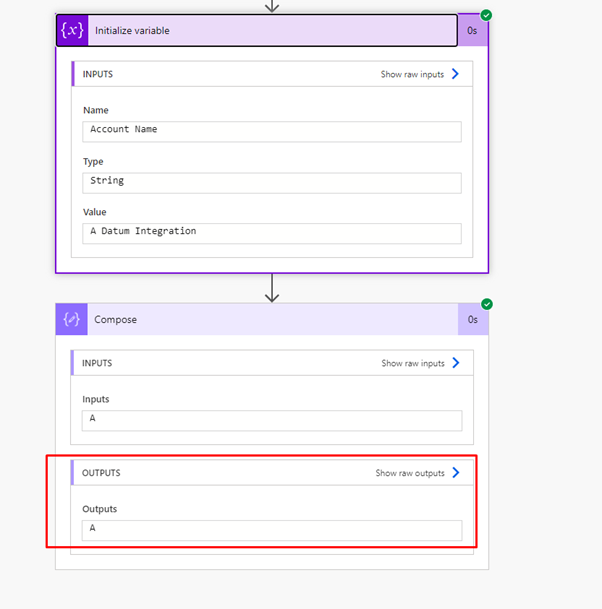
Task: Expand raw inputs chevron in Initialize variable
Action: tap(456, 74)
